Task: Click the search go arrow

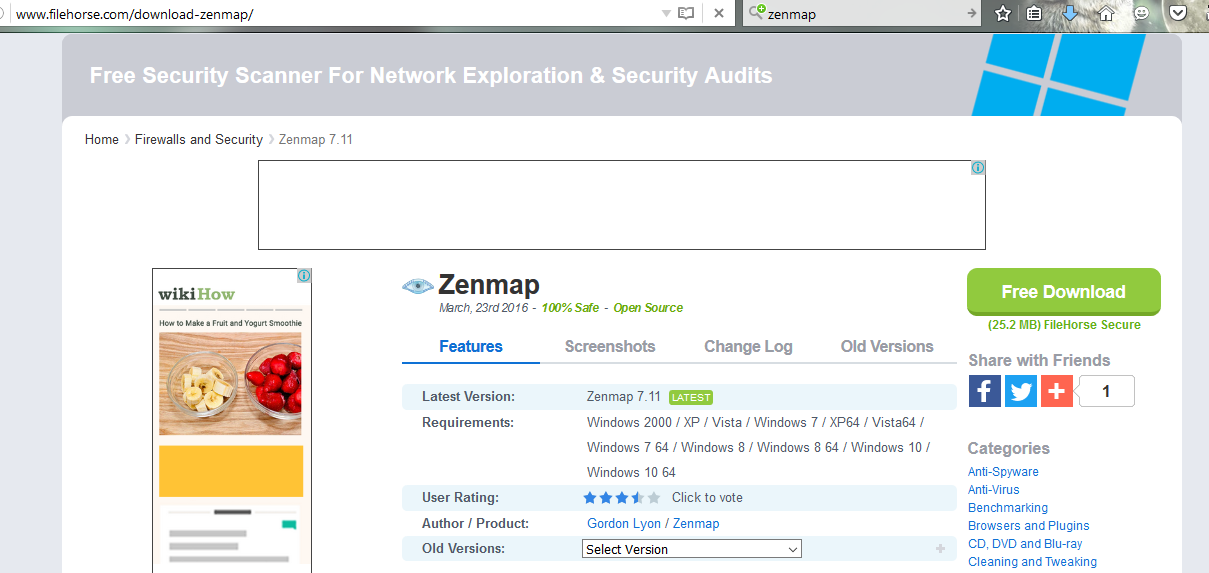Action: click(972, 13)
